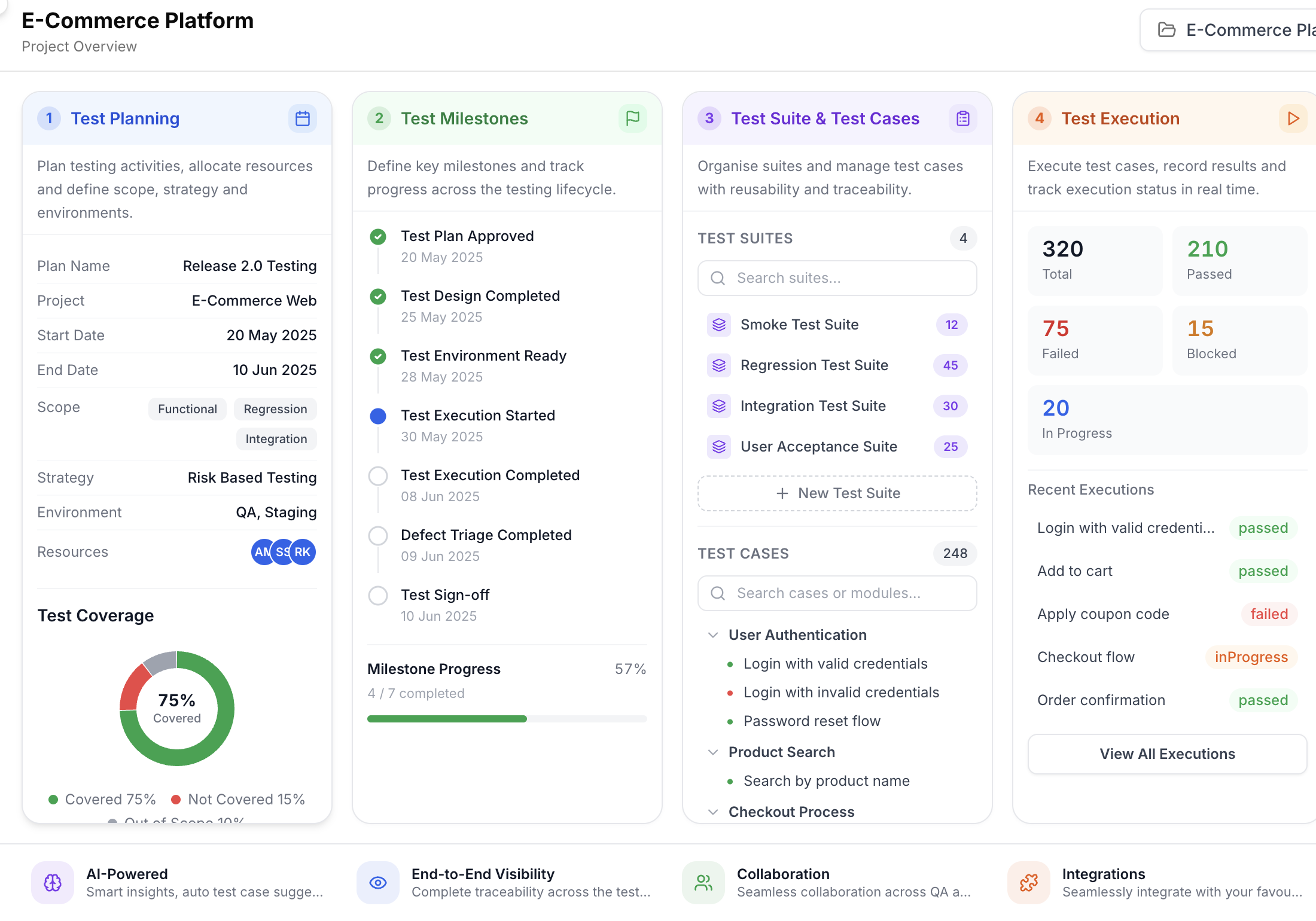Collapse the User Authentication module
1316x921 pixels.
[x=713, y=635]
